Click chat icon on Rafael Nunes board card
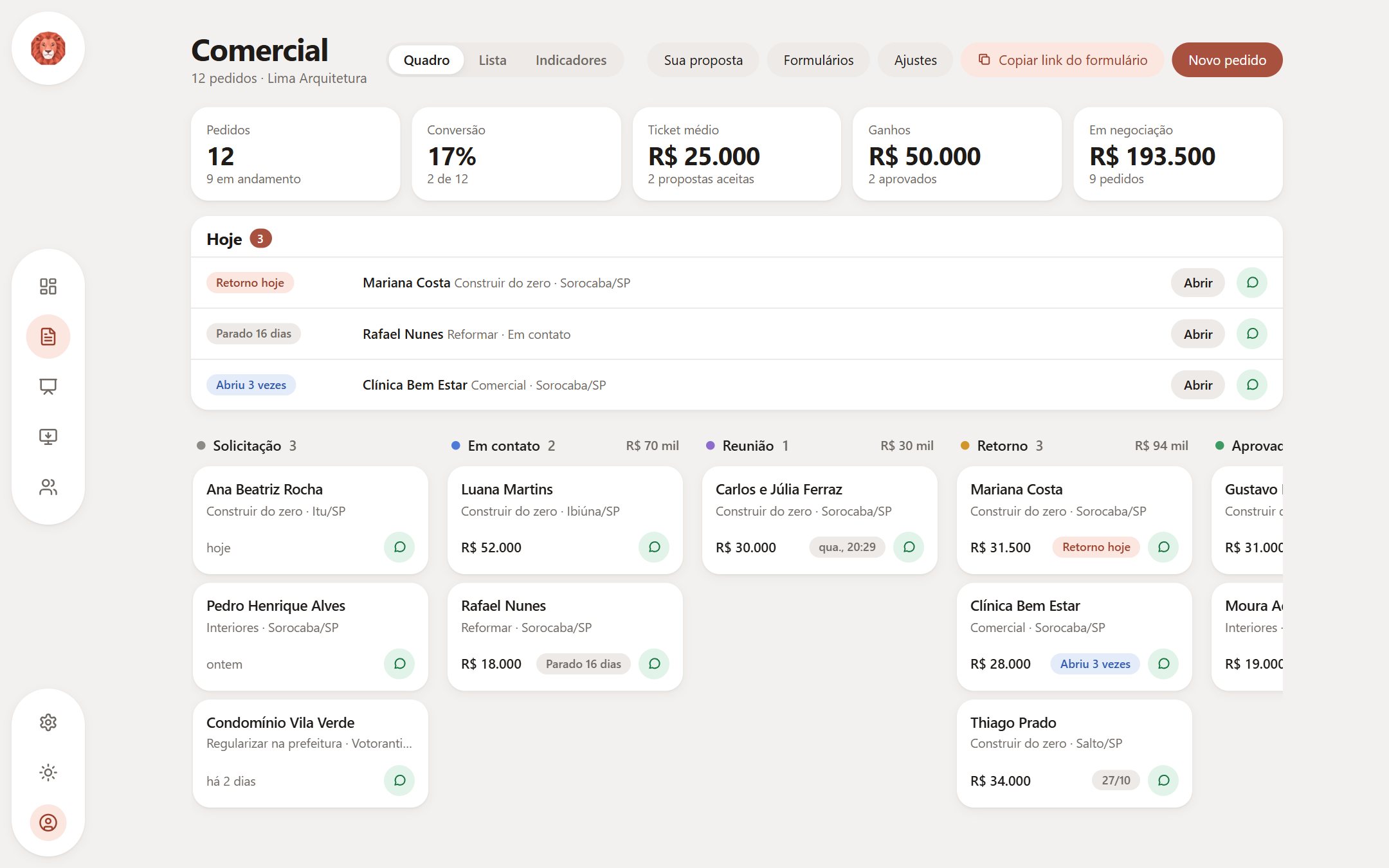 tap(654, 664)
